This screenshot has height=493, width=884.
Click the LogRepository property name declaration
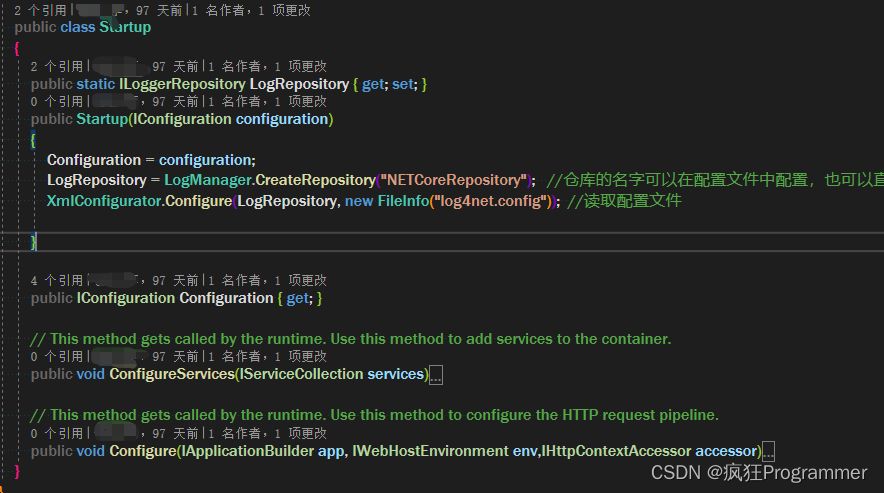(x=299, y=84)
